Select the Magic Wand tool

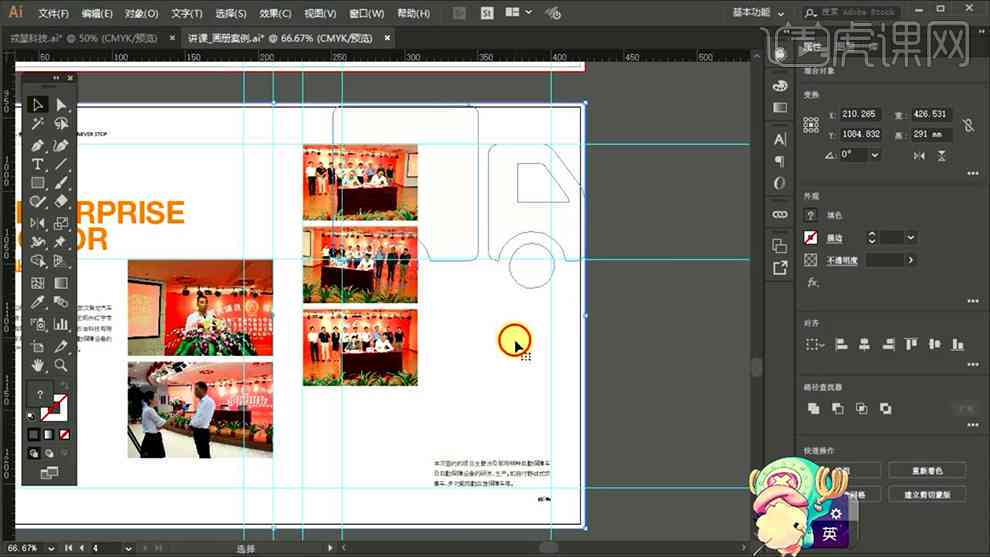pos(37,124)
